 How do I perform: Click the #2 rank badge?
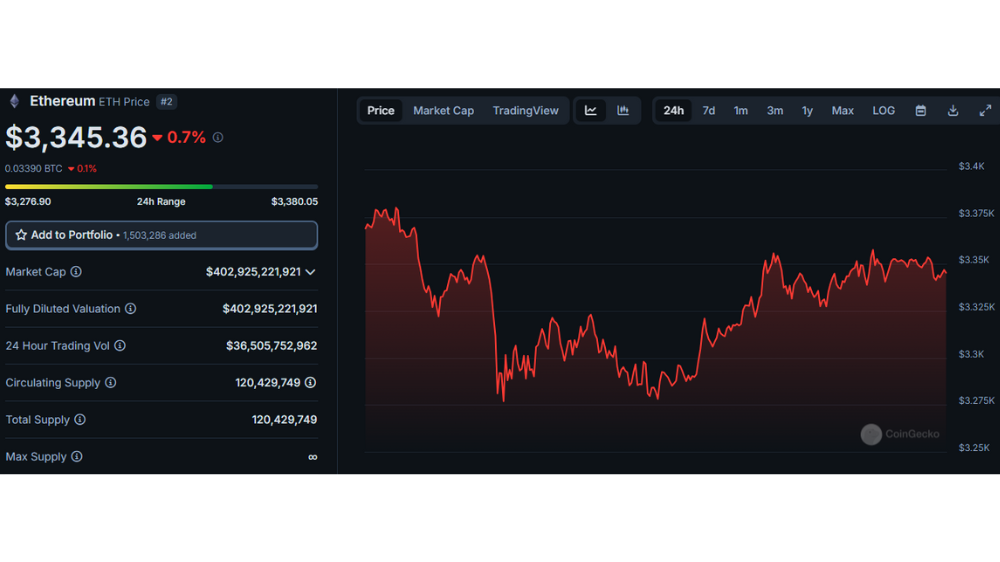coord(166,101)
